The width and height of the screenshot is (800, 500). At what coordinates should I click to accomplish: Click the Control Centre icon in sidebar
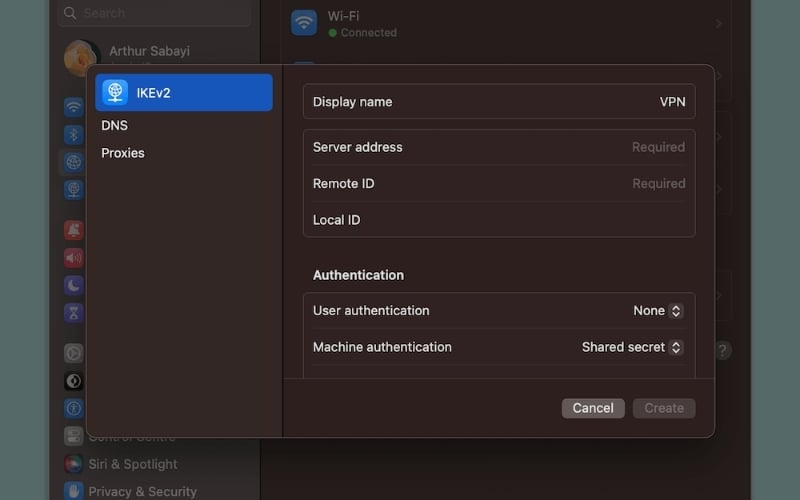coord(73,436)
